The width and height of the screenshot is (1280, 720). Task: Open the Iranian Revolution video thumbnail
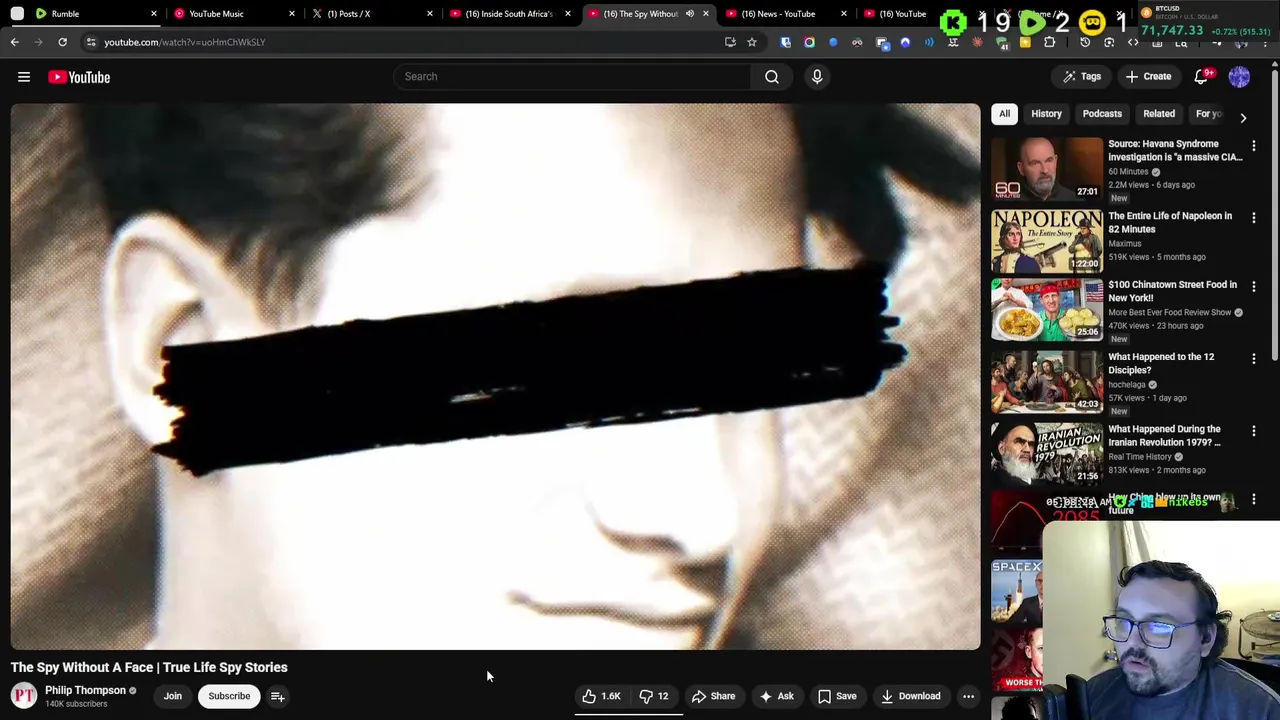(1047, 454)
